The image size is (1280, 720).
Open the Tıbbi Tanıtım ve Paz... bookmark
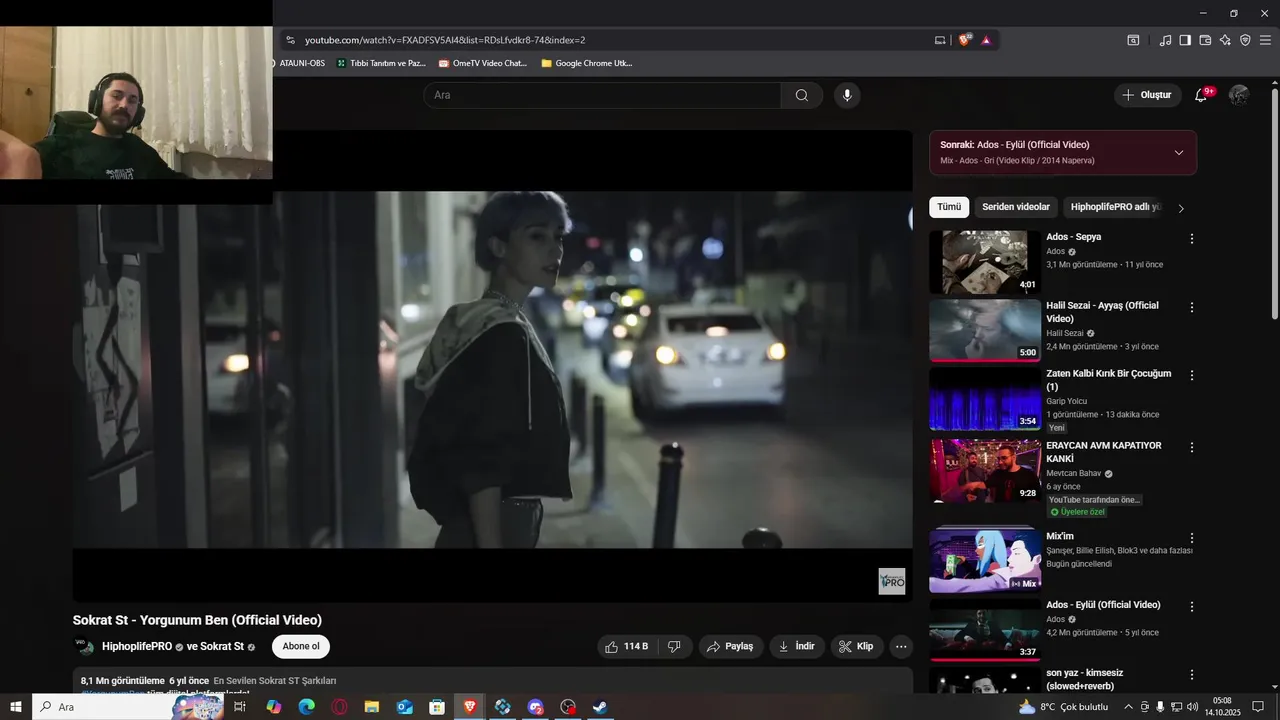pos(381,63)
